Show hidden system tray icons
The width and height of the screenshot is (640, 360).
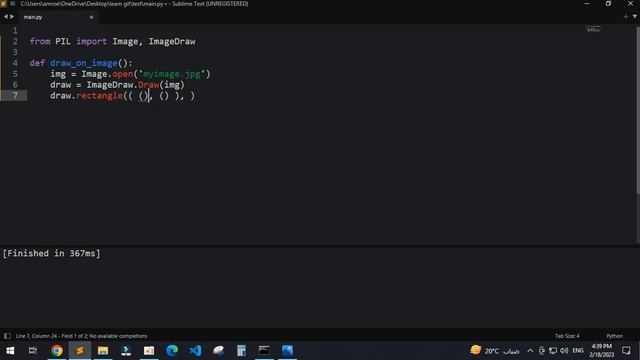[530, 351]
